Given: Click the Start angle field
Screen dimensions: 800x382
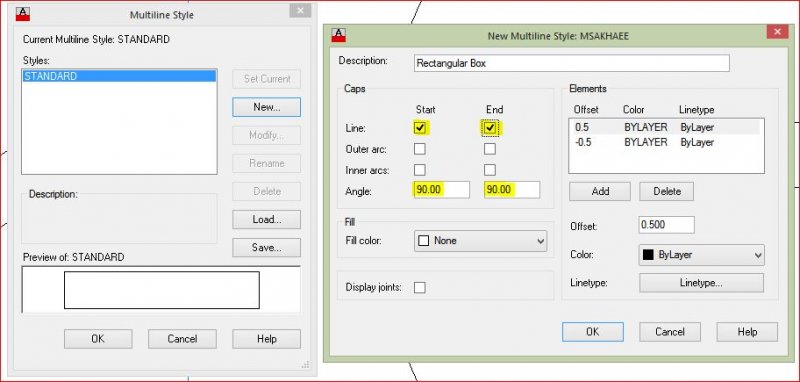Looking at the screenshot, I should click(442, 190).
